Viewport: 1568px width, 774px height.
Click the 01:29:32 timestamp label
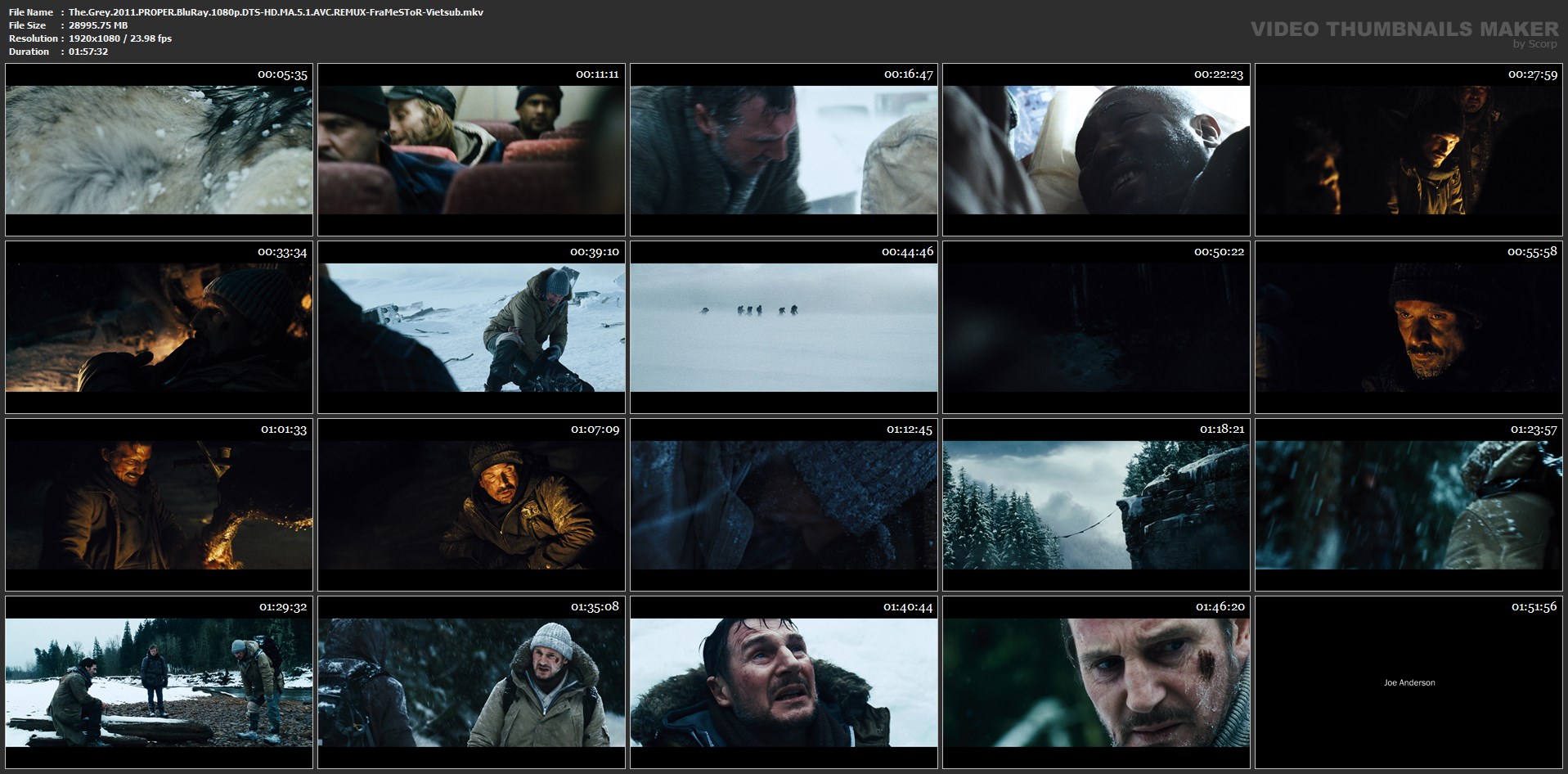pyautogui.click(x=284, y=607)
